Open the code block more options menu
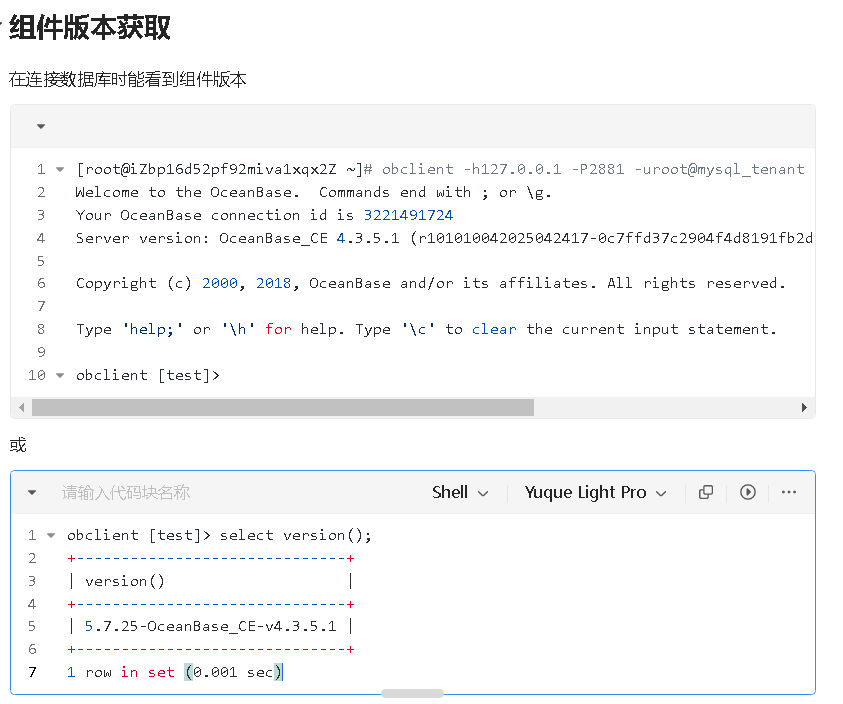843x704 pixels. click(x=789, y=492)
